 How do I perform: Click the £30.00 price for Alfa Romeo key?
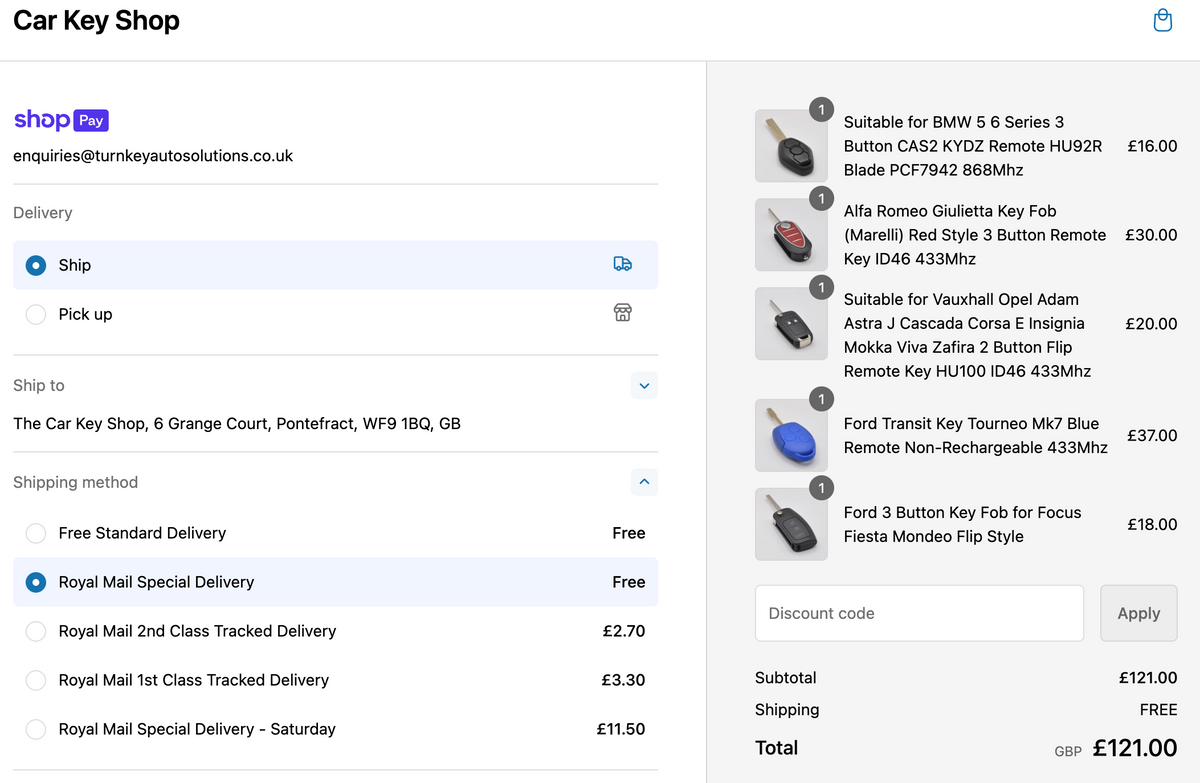click(1151, 235)
